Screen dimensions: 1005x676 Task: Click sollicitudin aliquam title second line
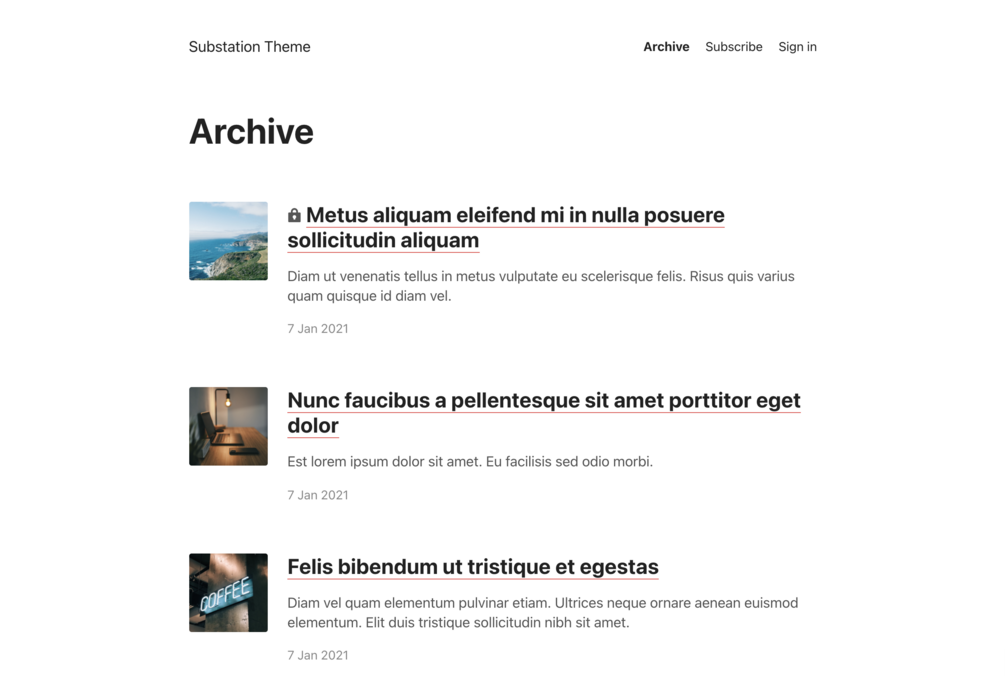pos(383,240)
